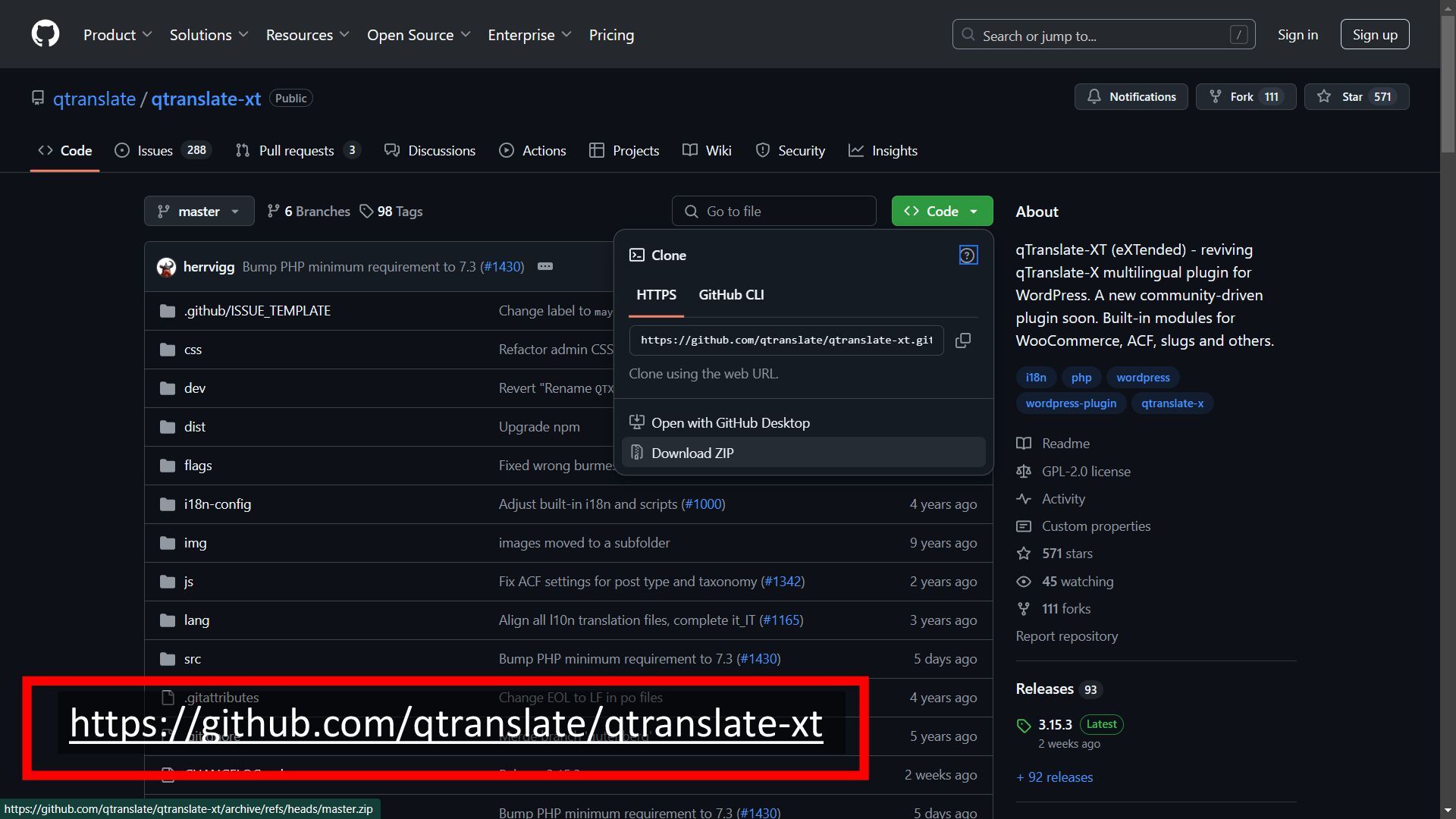This screenshot has height=819, width=1456.
Task: Switch to the Issues tab
Action: click(162, 151)
